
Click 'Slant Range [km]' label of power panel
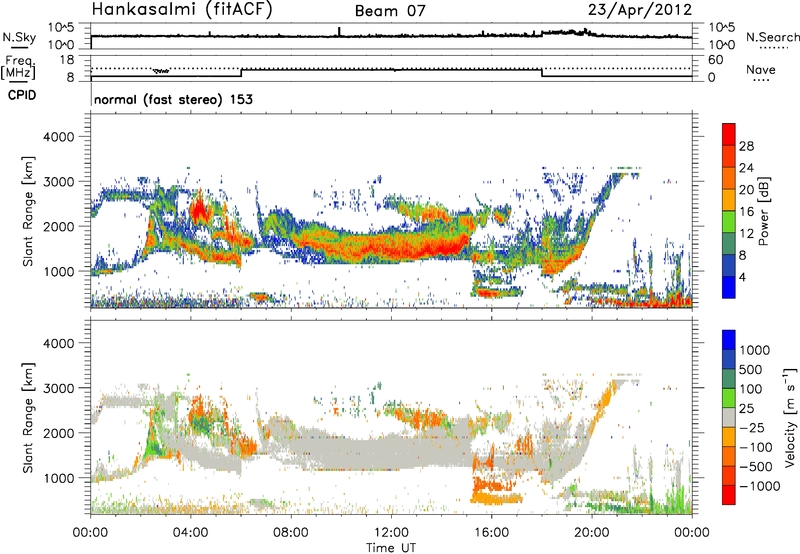pos(28,211)
